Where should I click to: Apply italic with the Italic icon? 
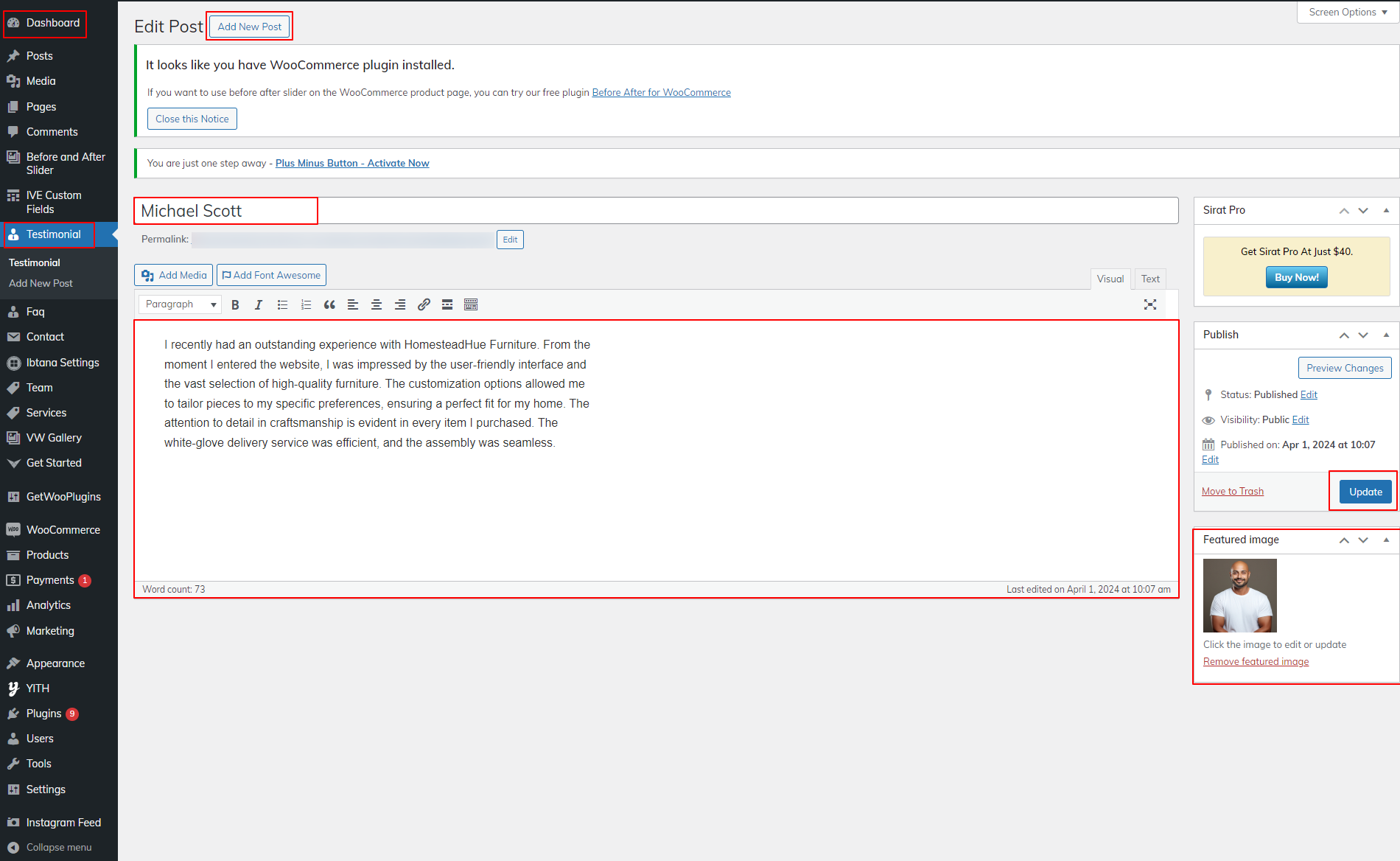click(x=259, y=304)
